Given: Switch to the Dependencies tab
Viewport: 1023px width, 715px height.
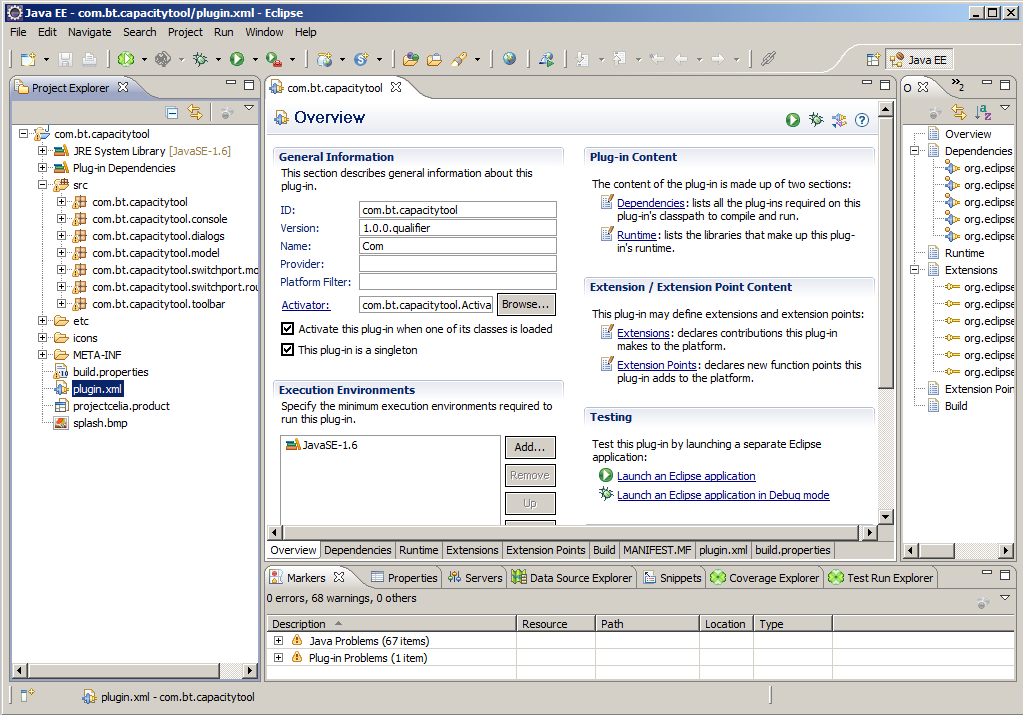Looking at the screenshot, I should (358, 550).
